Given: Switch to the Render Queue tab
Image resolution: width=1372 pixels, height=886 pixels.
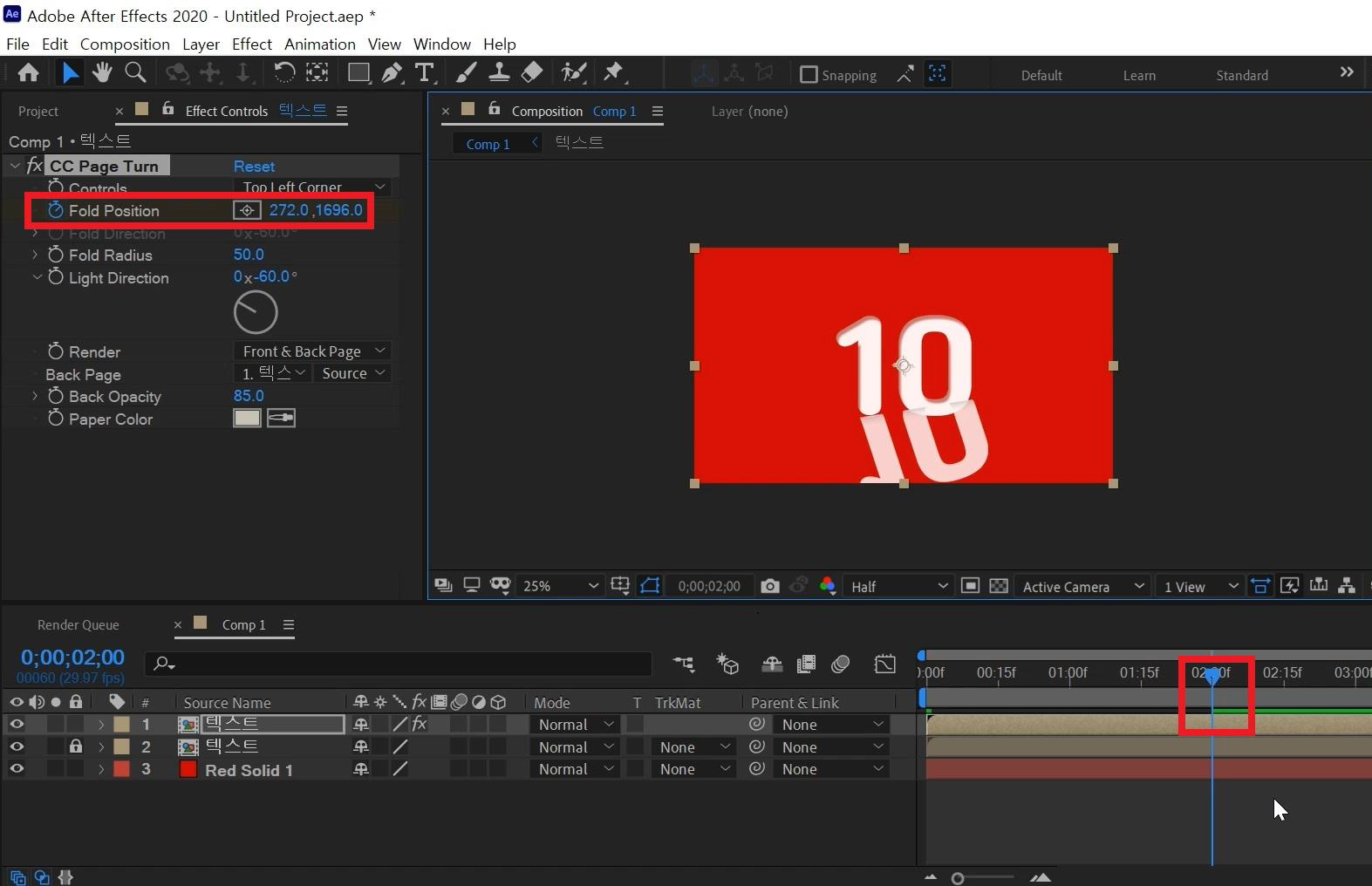Looking at the screenshot, I should tap(78, 624).
